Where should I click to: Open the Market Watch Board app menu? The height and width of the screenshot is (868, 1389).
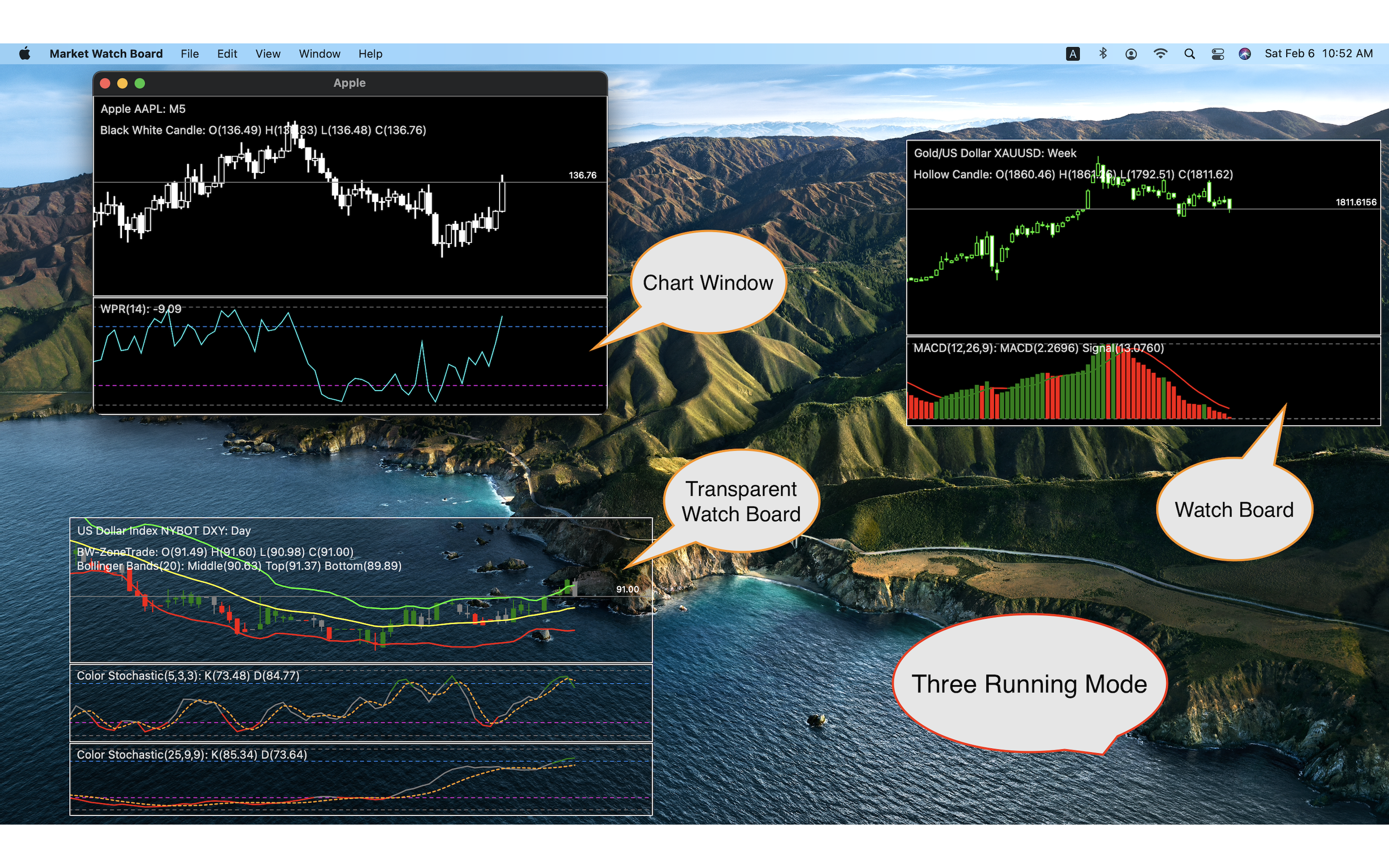pos(106,54)
